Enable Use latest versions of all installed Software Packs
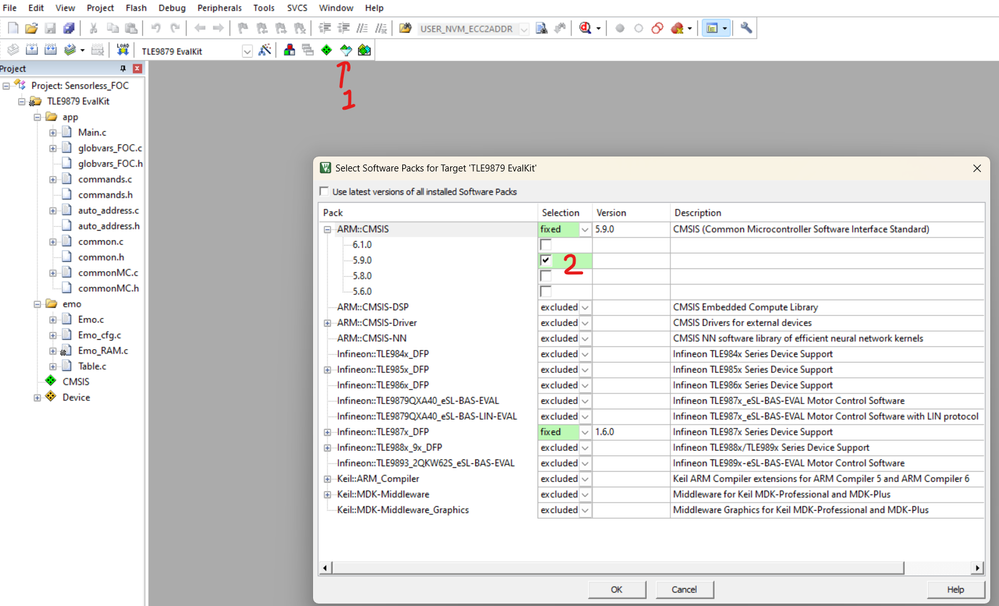This screenshot has height=606, width=999. click(x=325, y=191)
